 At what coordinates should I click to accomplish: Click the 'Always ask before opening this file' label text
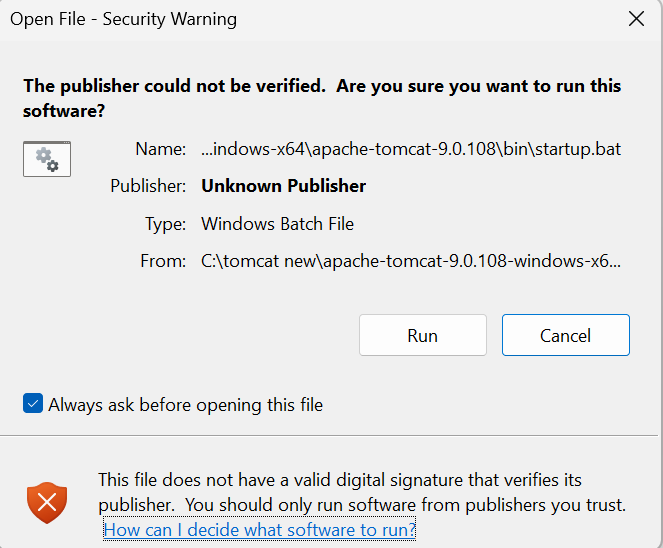pyautogui.click(x=185, y=405)
